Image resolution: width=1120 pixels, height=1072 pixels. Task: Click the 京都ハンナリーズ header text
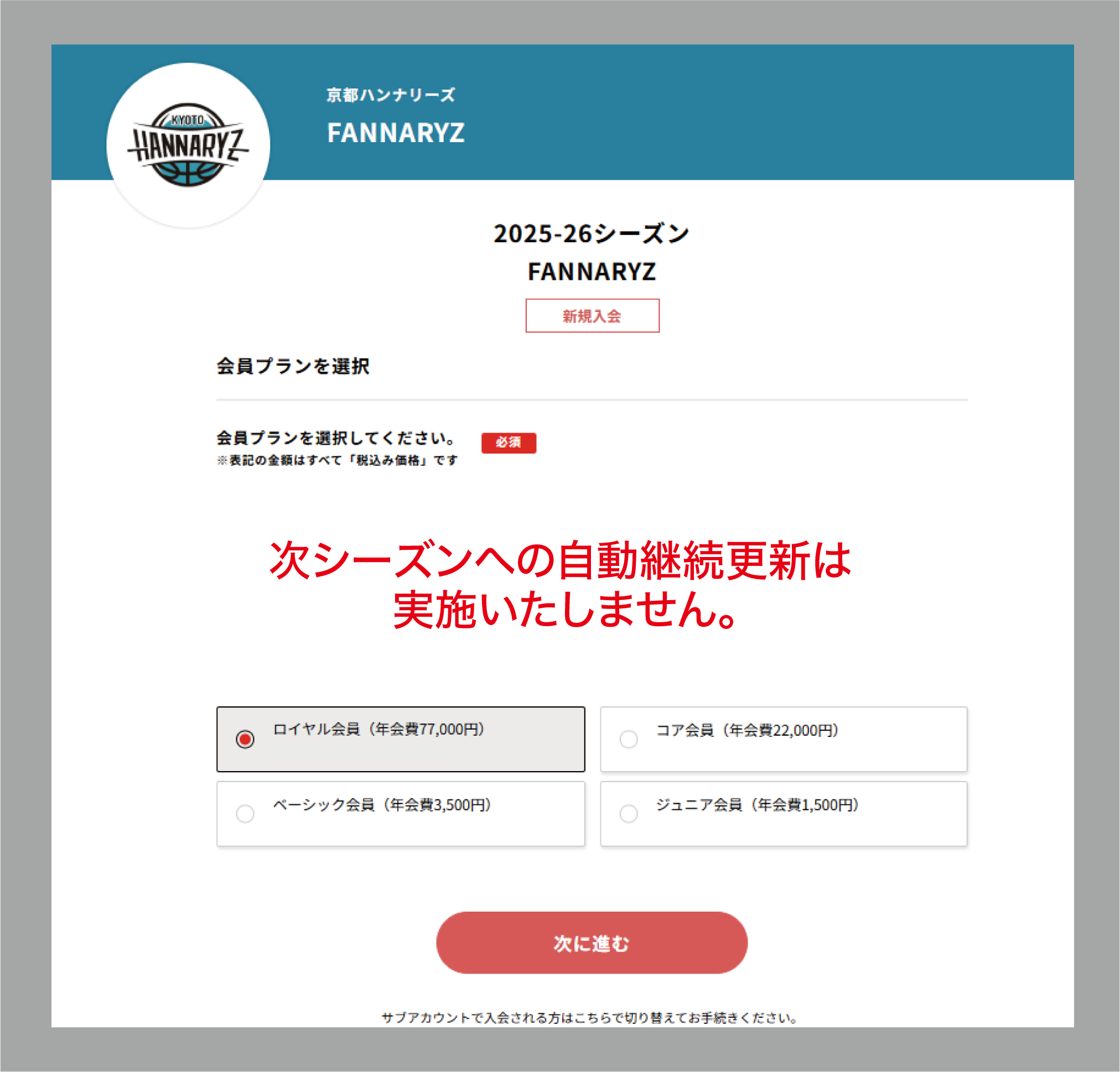(x=391, y=95)
